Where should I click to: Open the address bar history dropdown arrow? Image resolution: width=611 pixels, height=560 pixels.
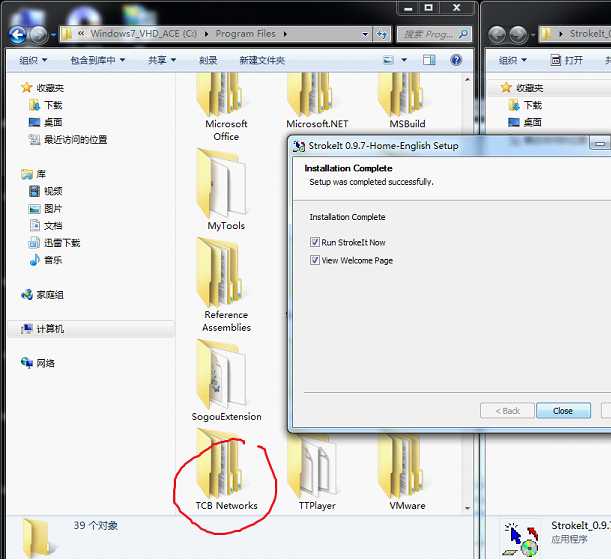click(365, 35)
